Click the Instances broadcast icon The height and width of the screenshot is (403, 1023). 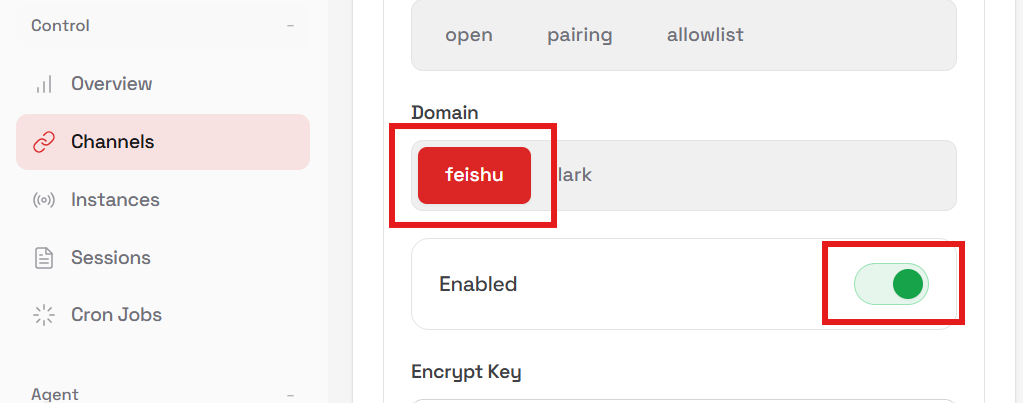click(x=43, y=200)
